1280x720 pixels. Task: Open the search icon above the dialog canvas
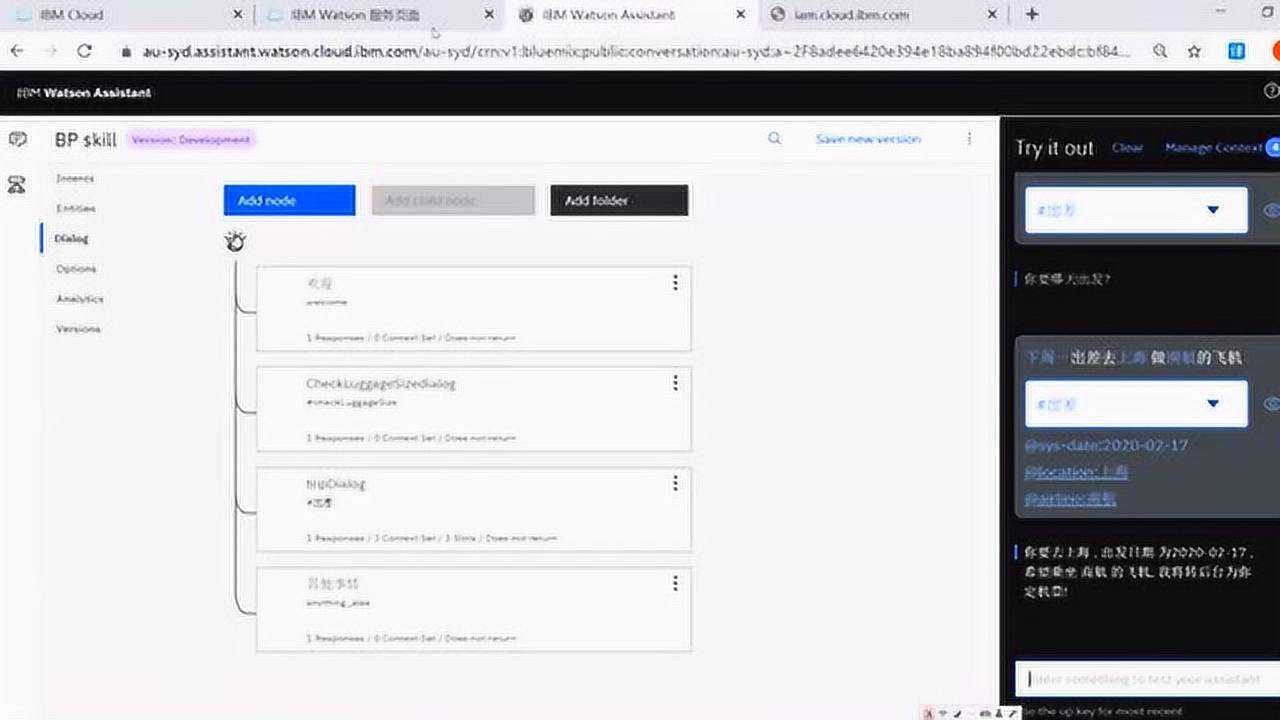(x=775, y=139)
